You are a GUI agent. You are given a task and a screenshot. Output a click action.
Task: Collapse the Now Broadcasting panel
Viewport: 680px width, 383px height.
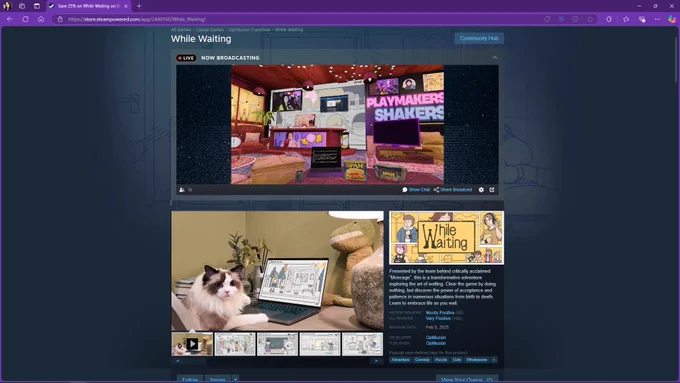click(x=494, y=58)
